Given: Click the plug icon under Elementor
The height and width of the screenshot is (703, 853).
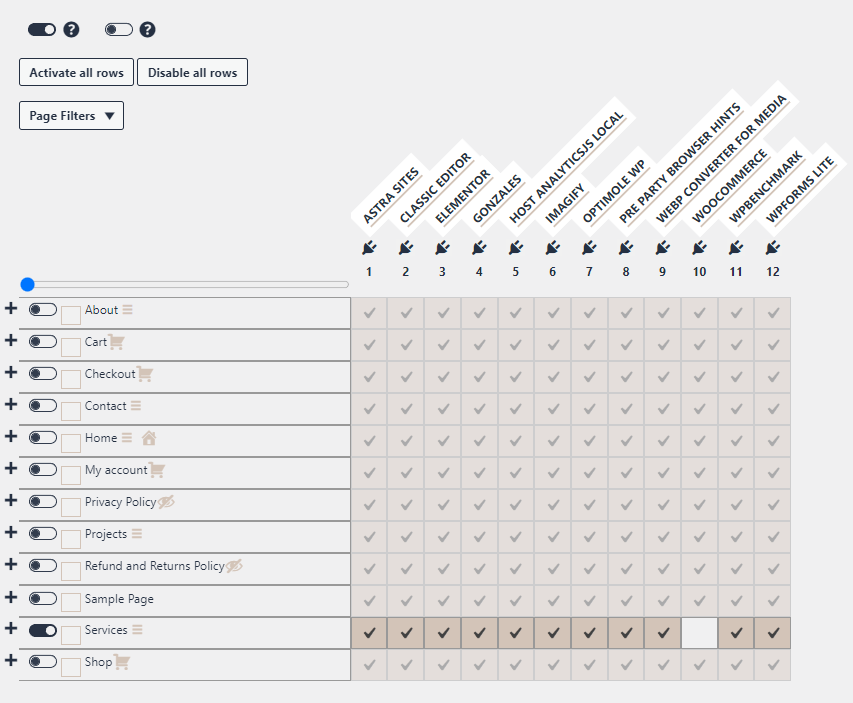Looking at the screenshot, I should coord(442,248).
